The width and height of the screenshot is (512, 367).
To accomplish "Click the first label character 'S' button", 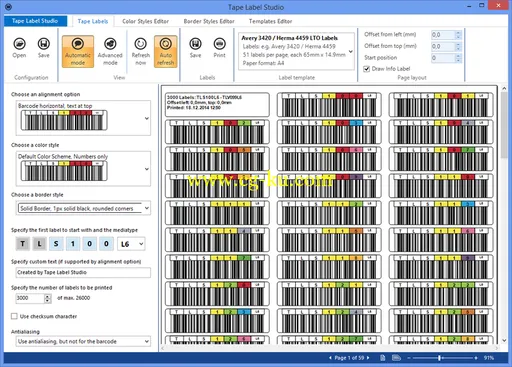I will tap(56, 244).
